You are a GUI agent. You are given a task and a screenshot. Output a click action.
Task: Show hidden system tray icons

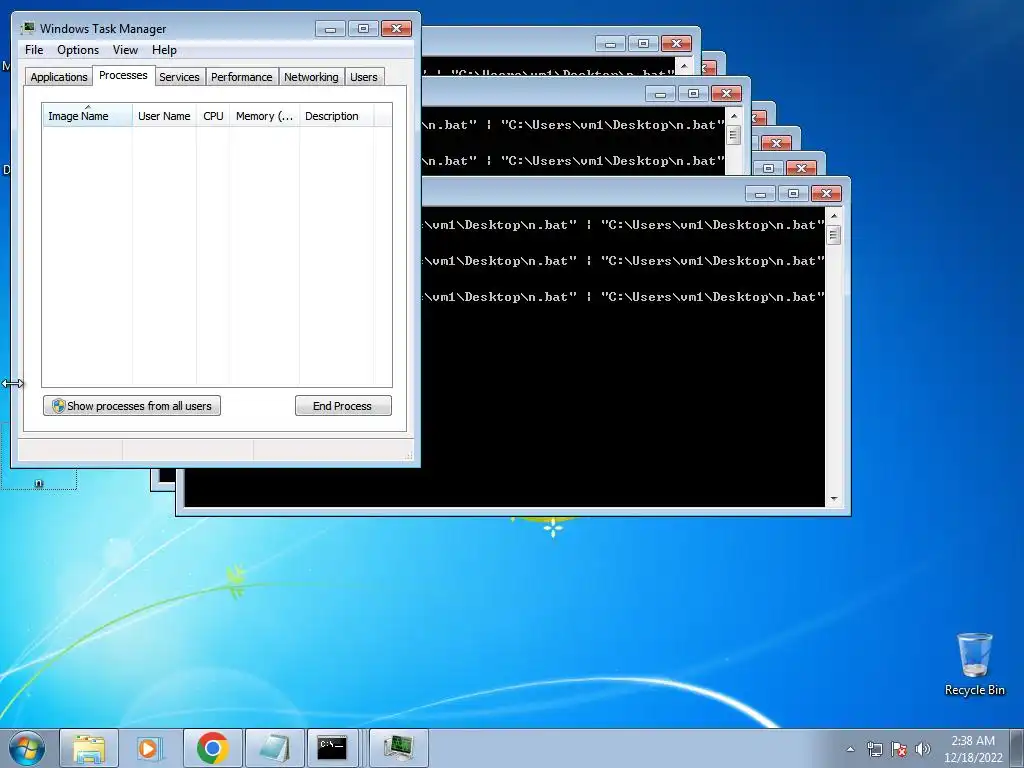tap(850, 749)
